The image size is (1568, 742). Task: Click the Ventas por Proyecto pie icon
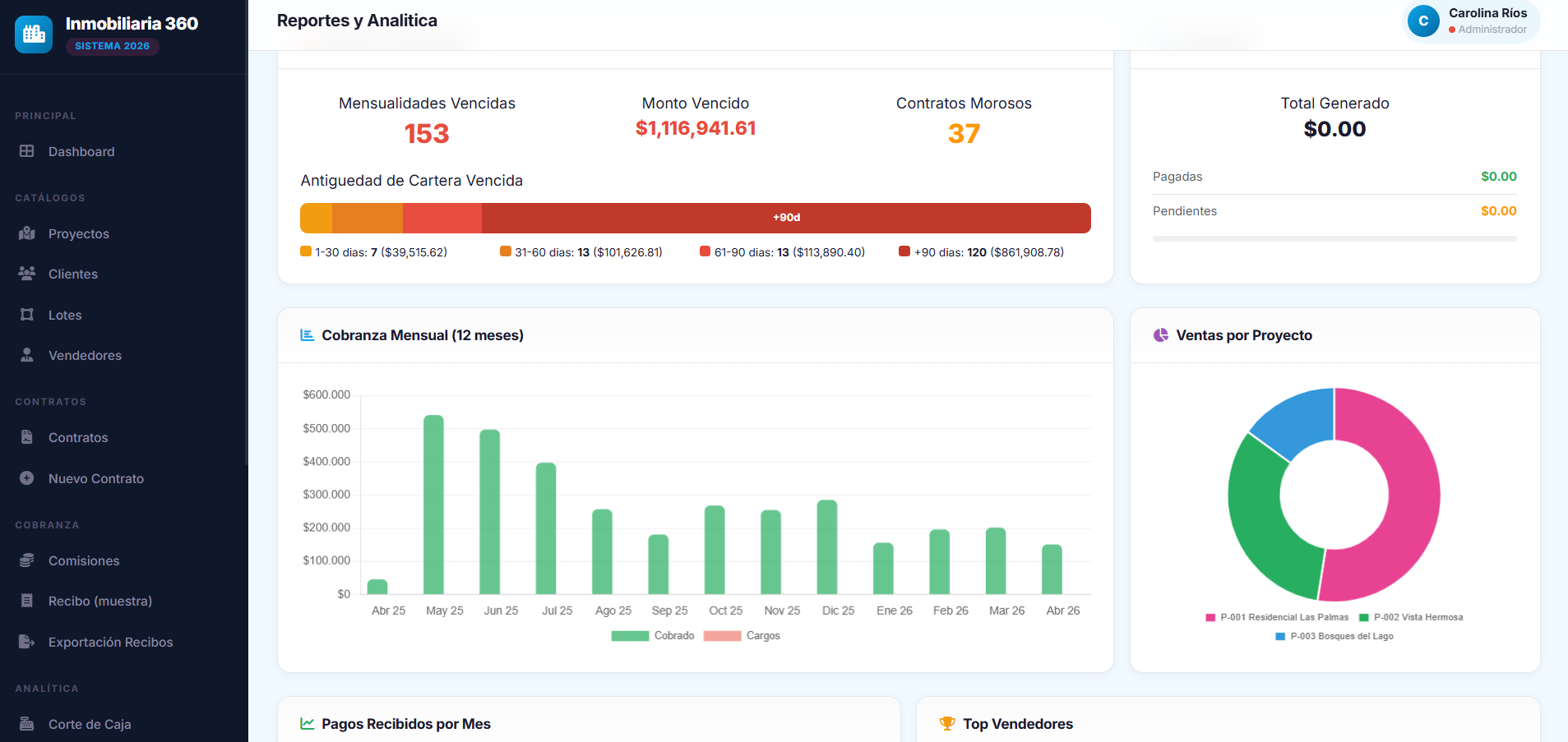tap(1161, 335)
